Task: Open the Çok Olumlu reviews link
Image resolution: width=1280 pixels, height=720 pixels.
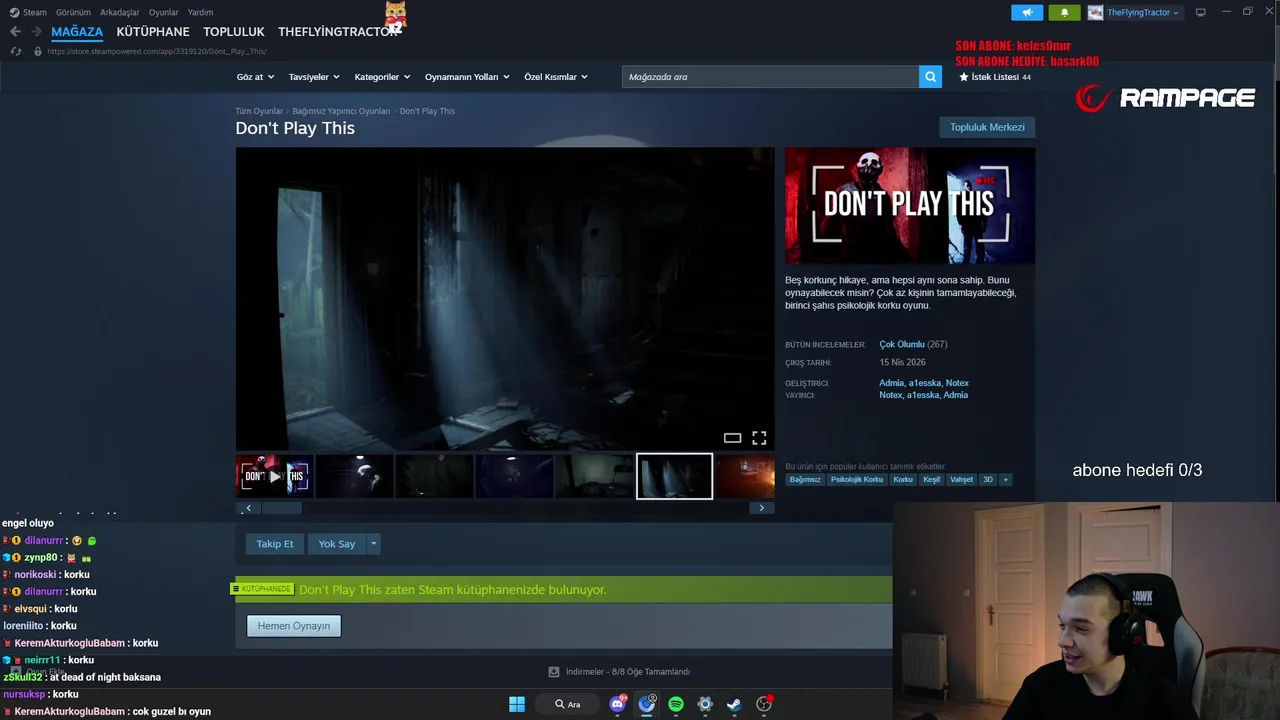Action: [902, 344]
